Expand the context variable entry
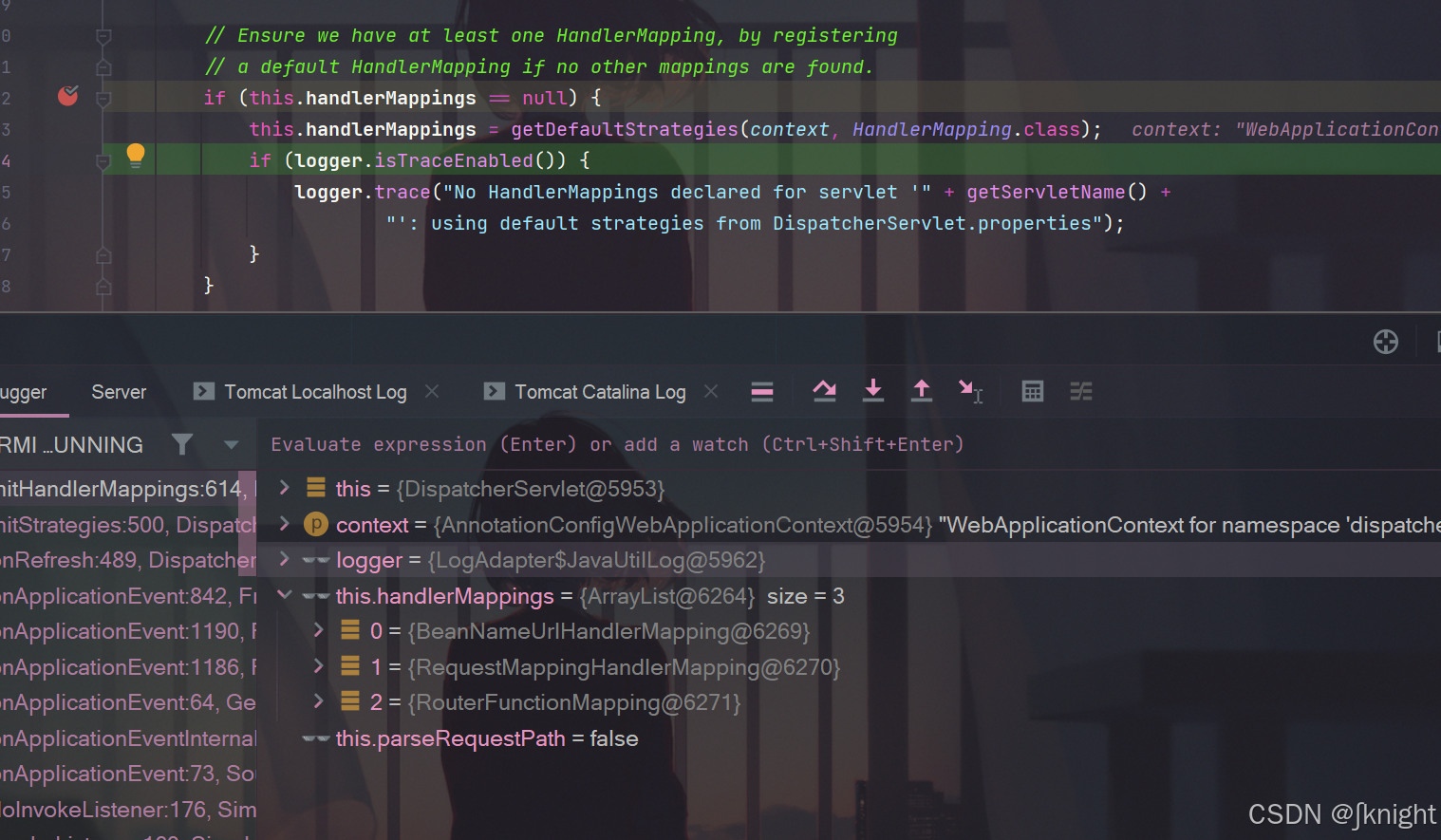 tap(283, 524)
